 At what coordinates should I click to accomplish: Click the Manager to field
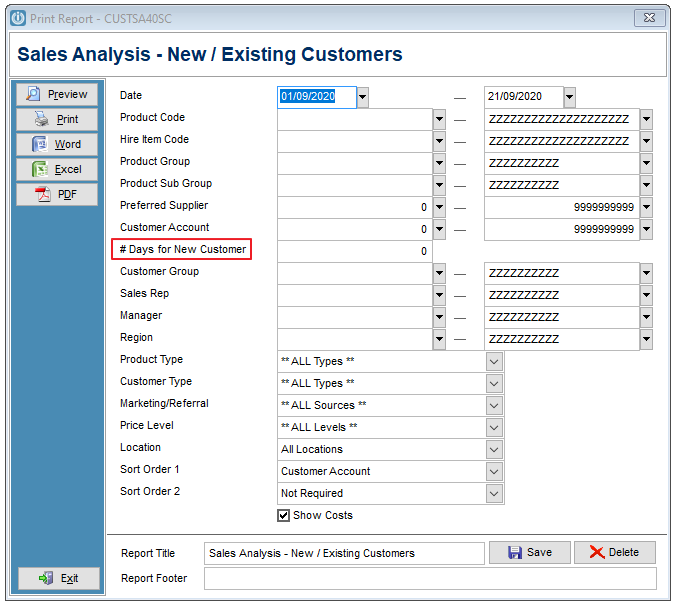[x=562, y=317]
